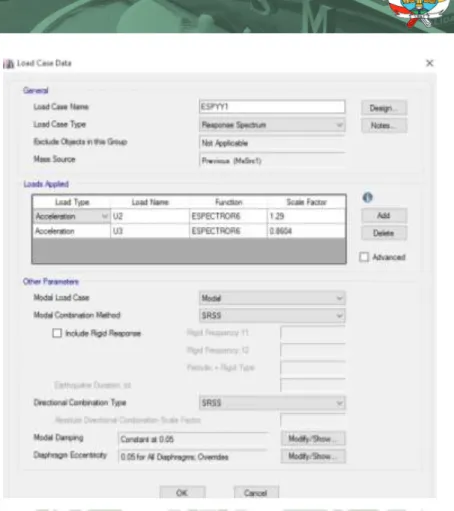Click the ETABS icon in the title bar
454x511 pixels.
point(9,63)
